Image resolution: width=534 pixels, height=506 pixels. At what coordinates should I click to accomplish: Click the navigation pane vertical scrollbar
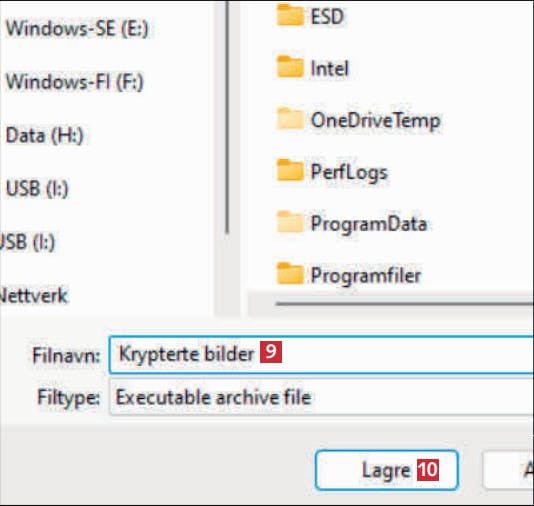227,117
